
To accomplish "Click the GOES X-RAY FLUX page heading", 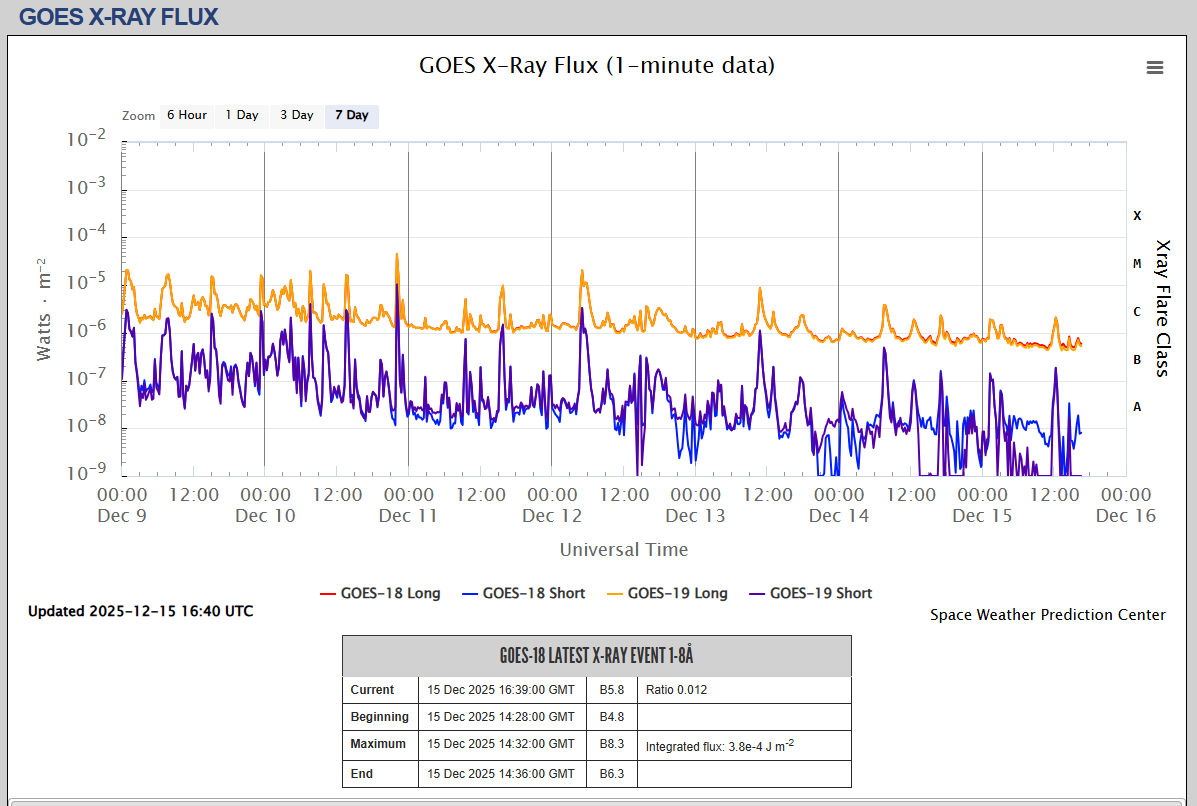I will pos(118,17).
